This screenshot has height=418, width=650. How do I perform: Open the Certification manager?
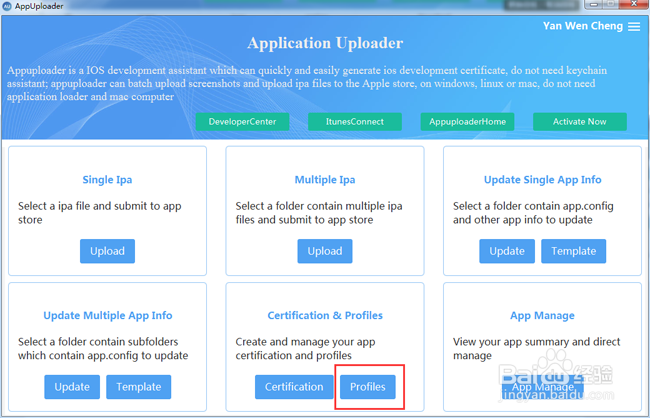point(294,387)
